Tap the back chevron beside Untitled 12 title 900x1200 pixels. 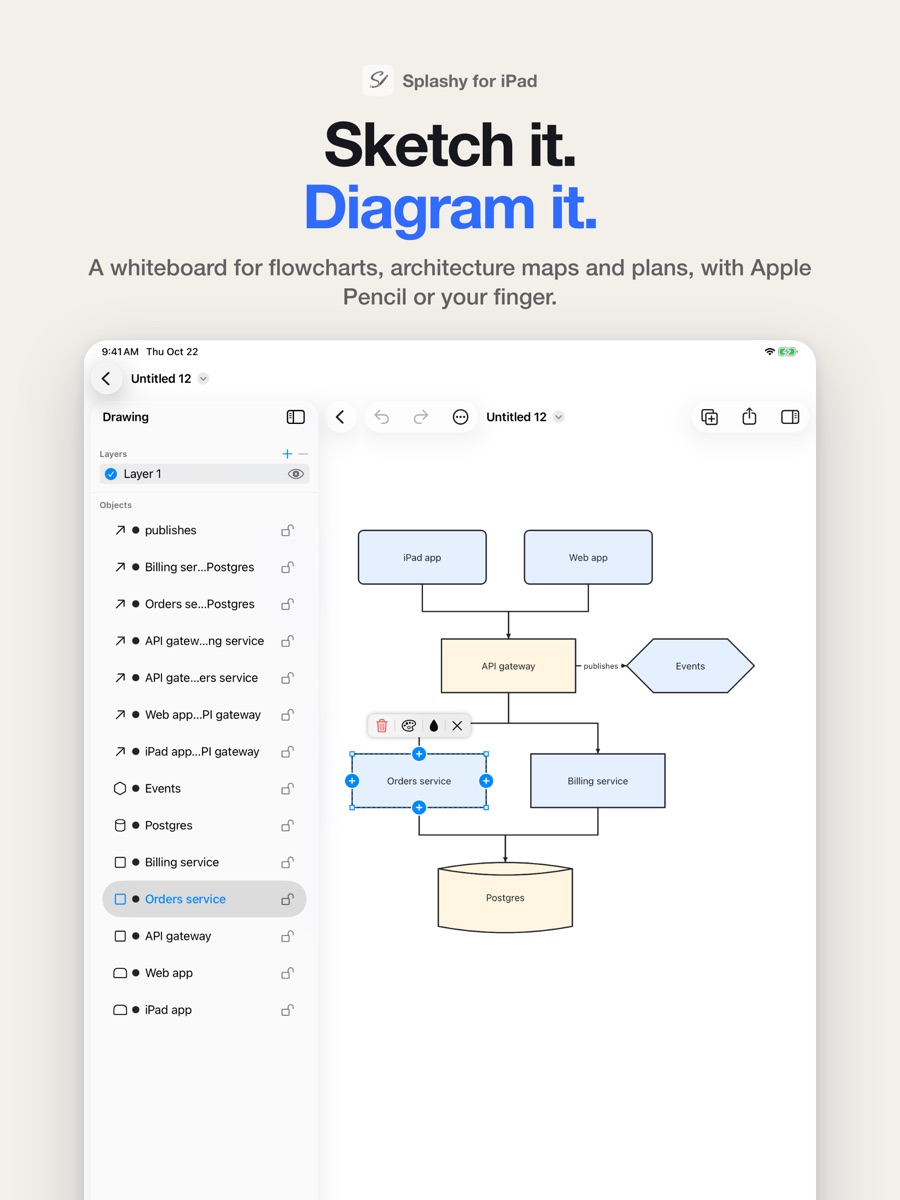pos(106,379)
